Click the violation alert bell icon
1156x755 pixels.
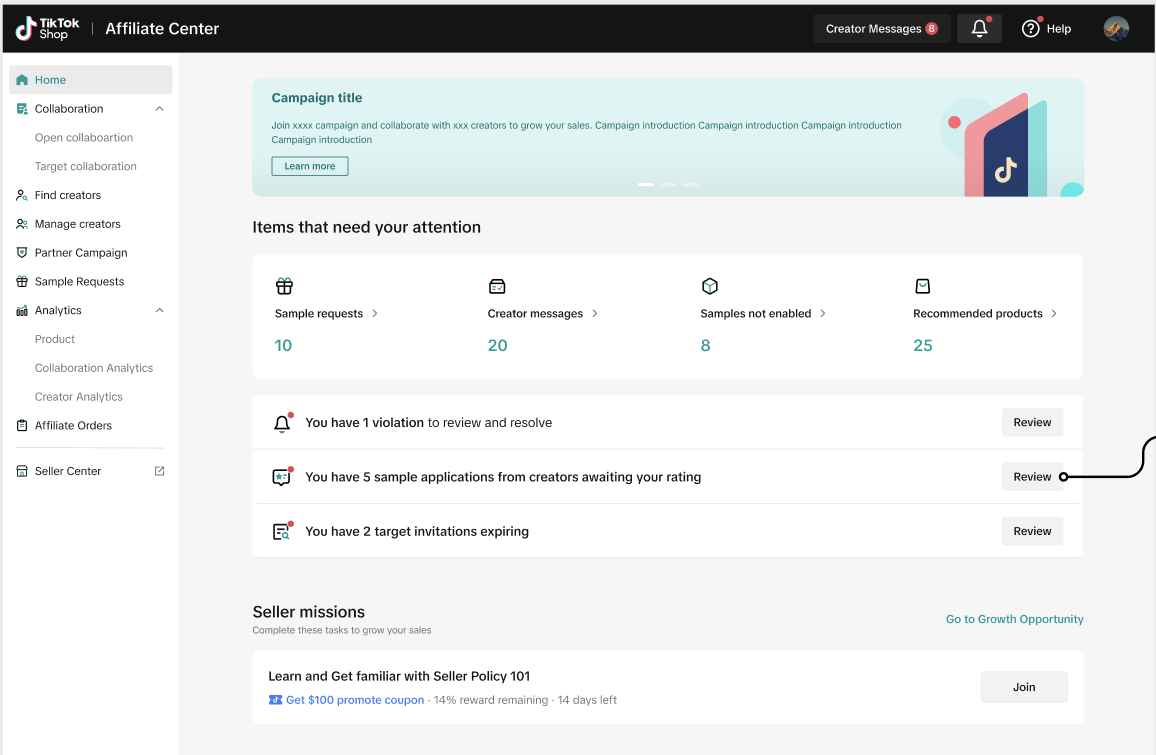click(283, 423)
